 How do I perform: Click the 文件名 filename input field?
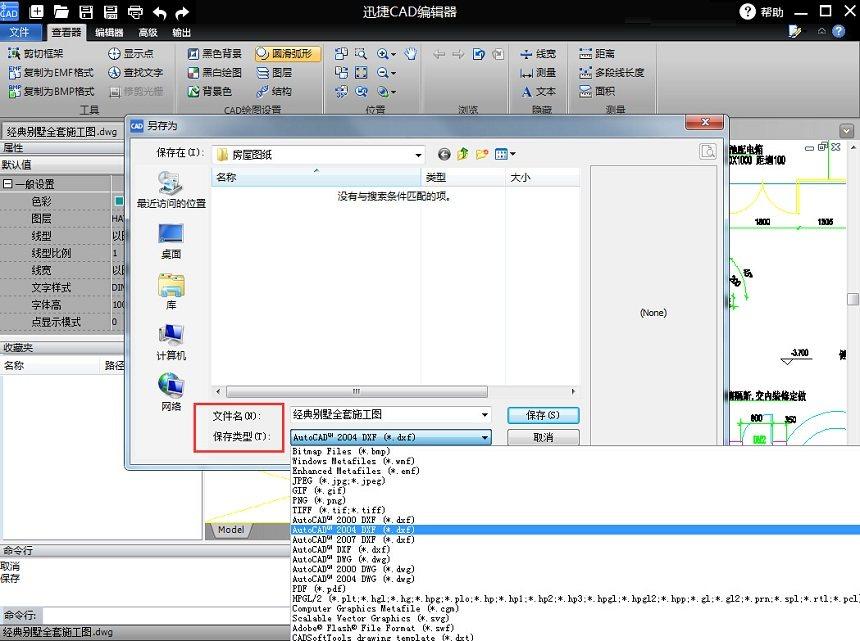tap(385, 414)
